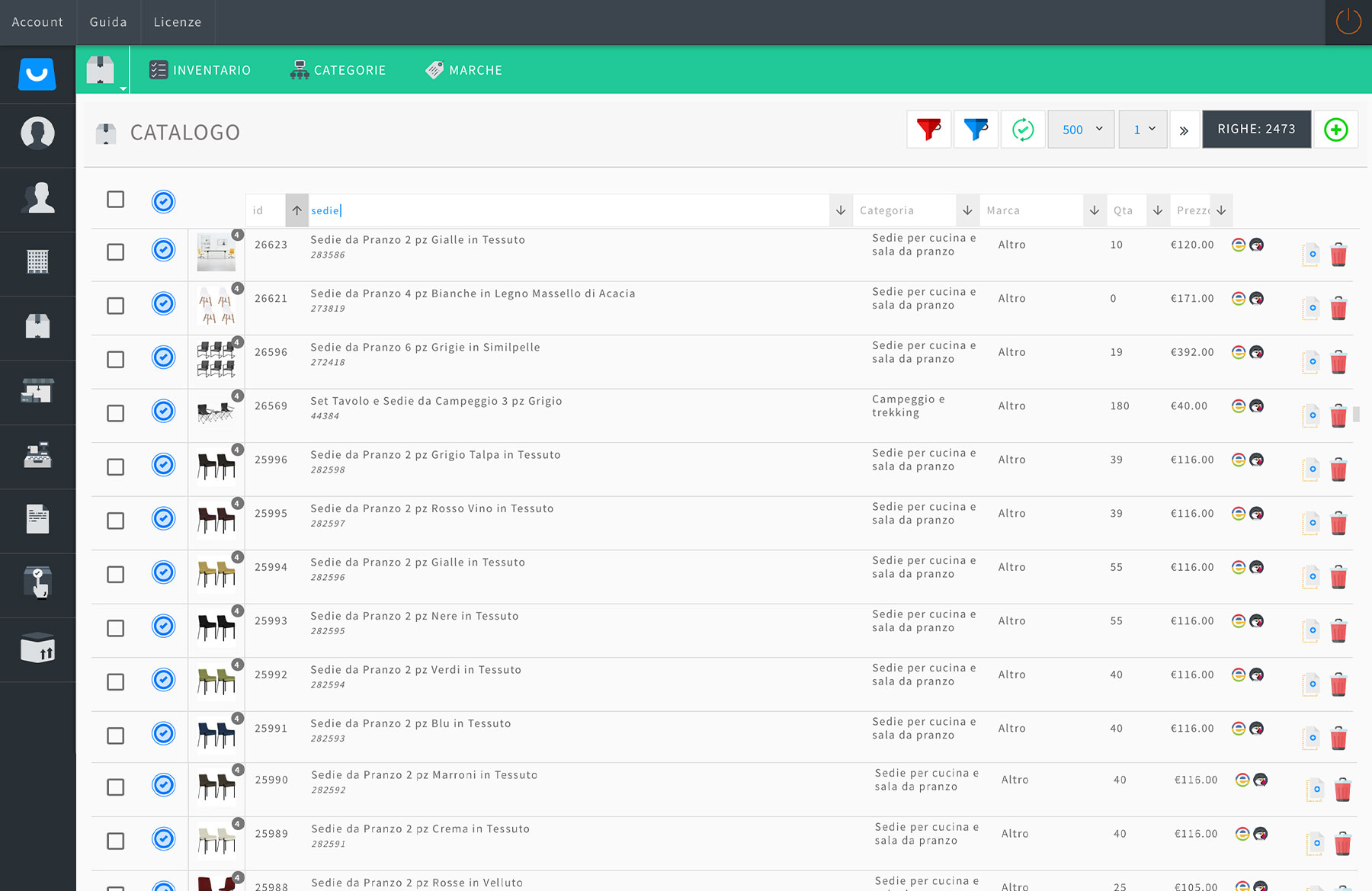Add new product with green plus button

pyautogui.click(x=1335, y=130)
